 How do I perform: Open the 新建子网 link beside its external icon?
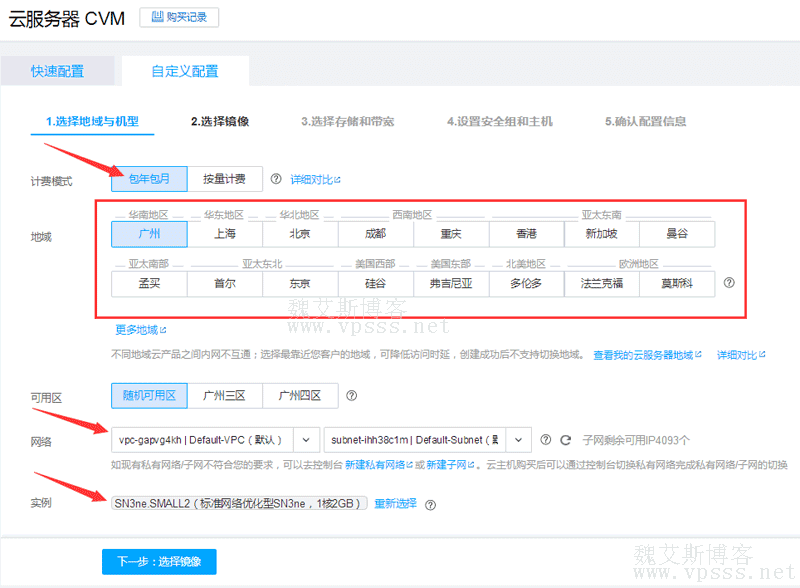(449, 466)
